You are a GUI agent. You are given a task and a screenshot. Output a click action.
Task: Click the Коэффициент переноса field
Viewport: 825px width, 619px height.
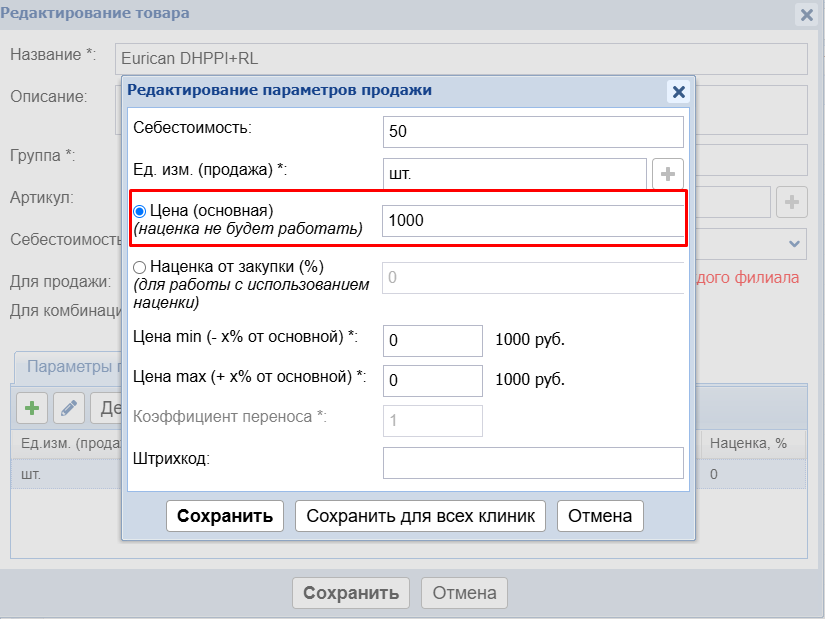(x=432, y=421)
